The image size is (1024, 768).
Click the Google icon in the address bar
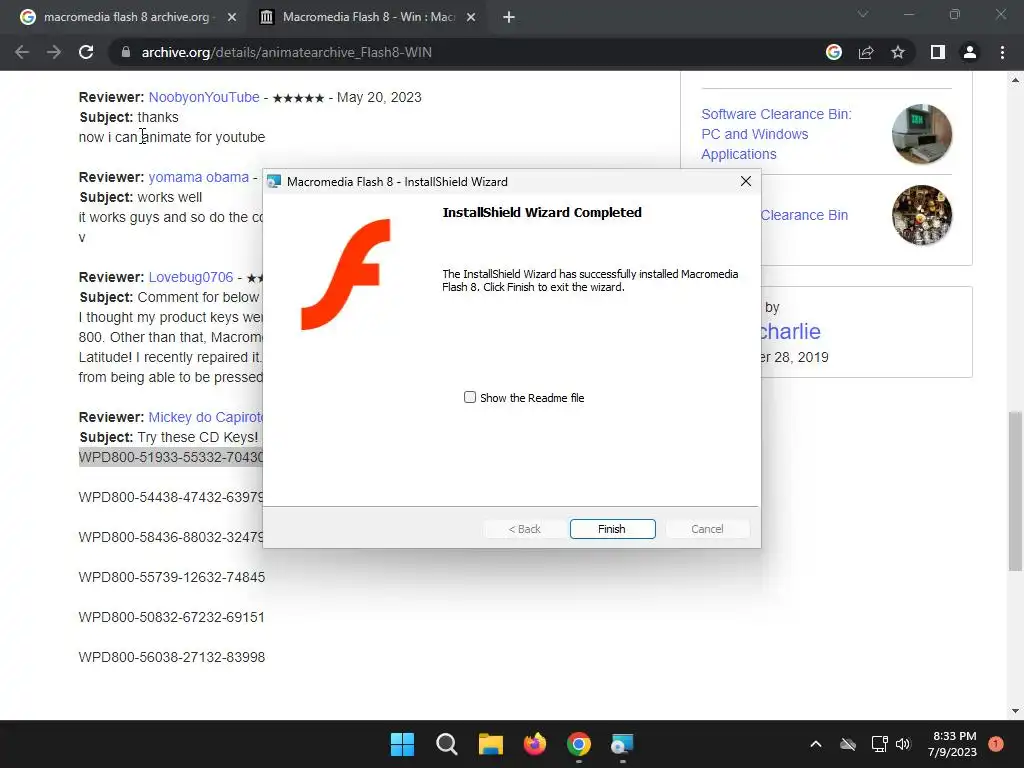(x=833, y=52)
